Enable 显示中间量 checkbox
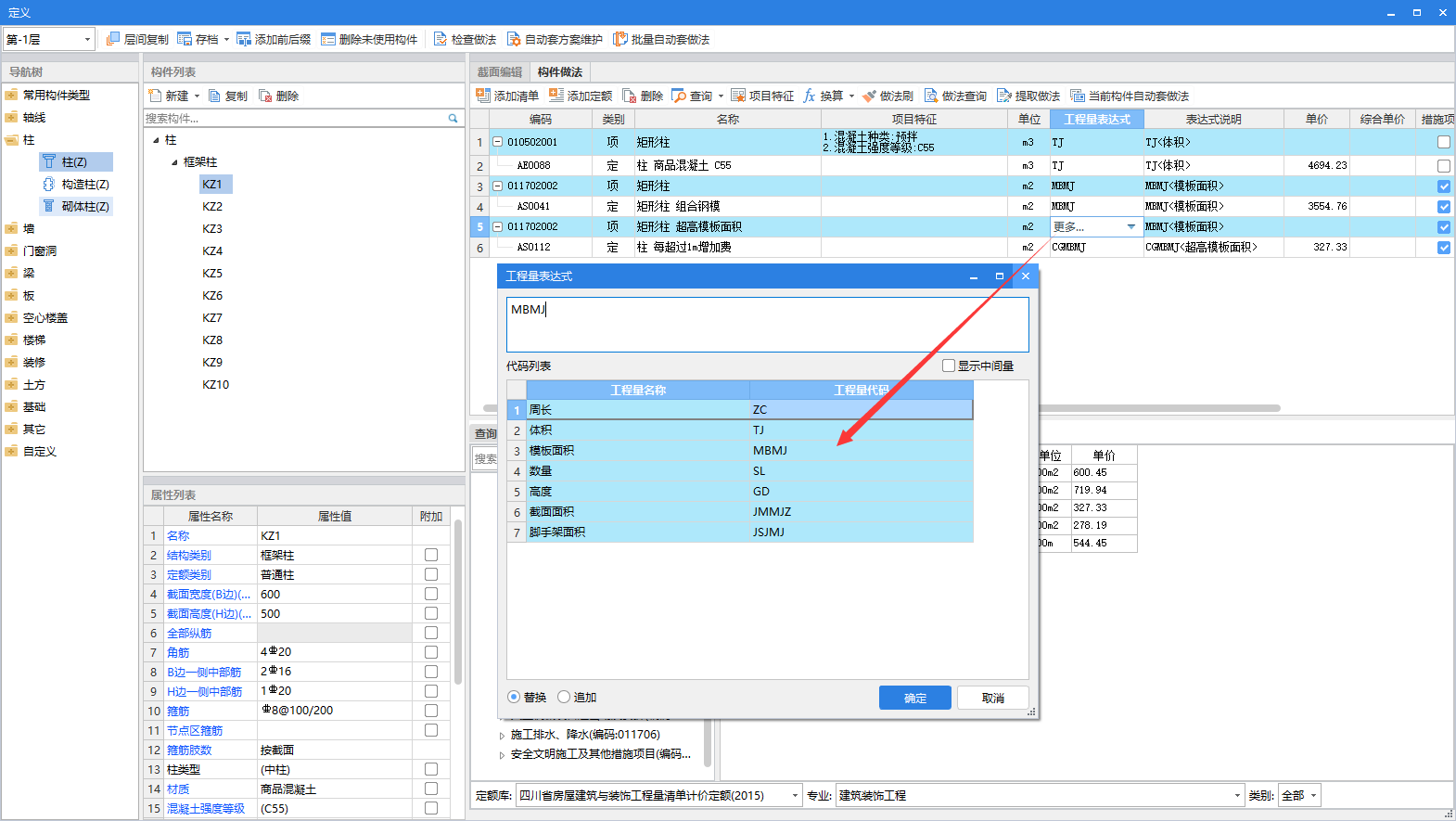Viewport: 1456px width, 821px height. click(x=949, y=366)
